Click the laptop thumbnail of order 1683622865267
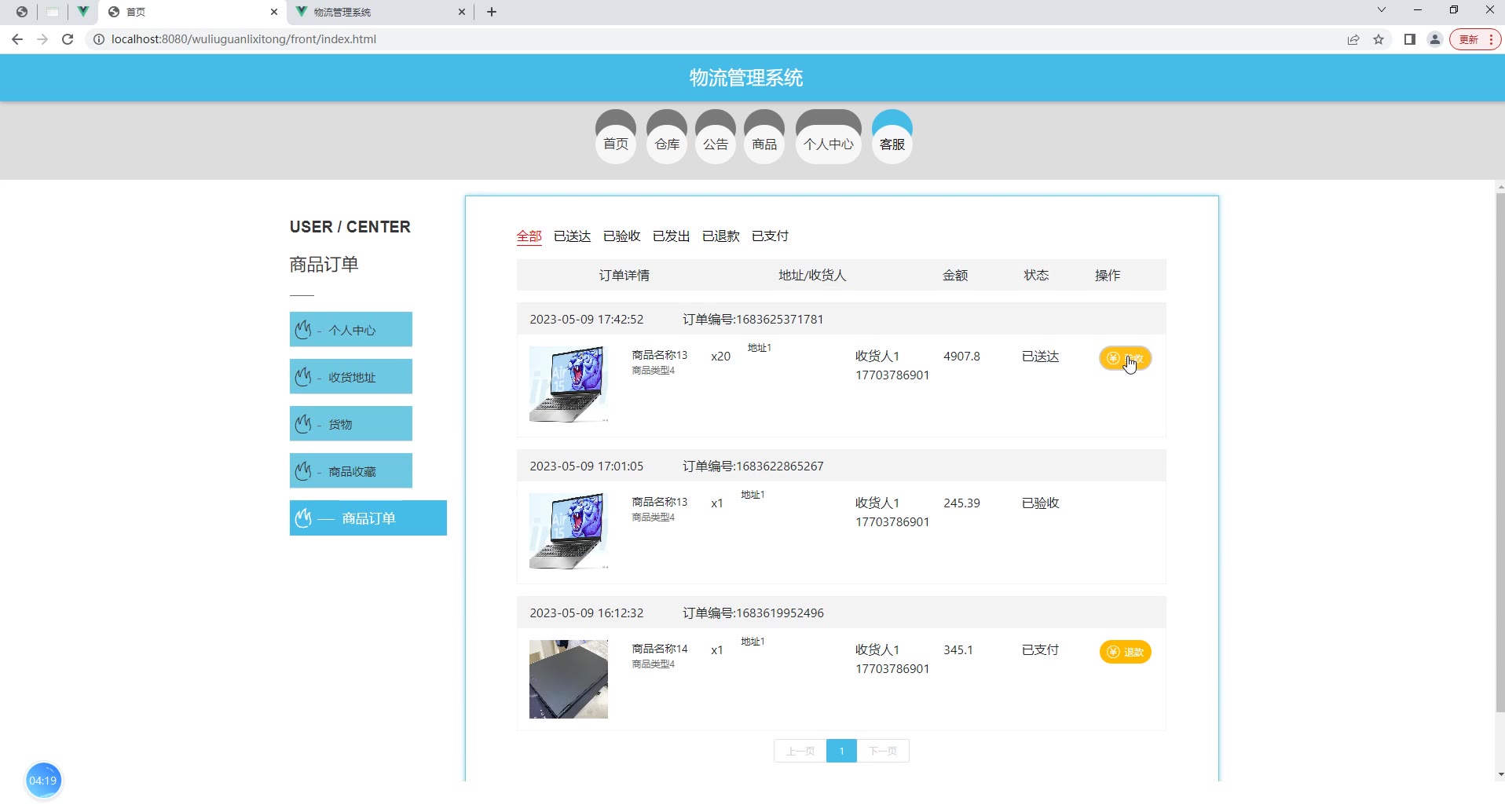The image size is (1505, 812). (568, 531)
